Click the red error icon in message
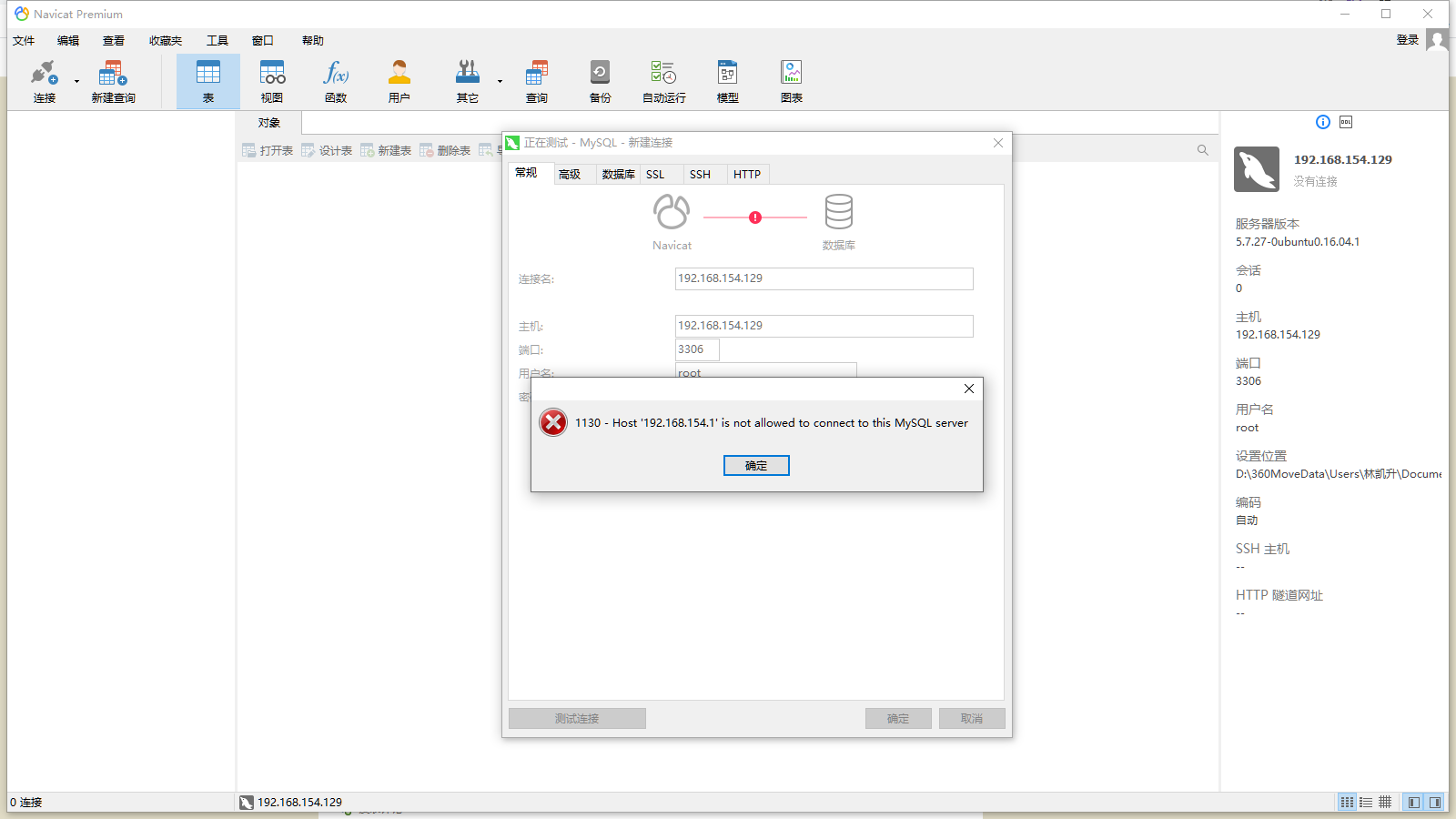 (553, 422)
